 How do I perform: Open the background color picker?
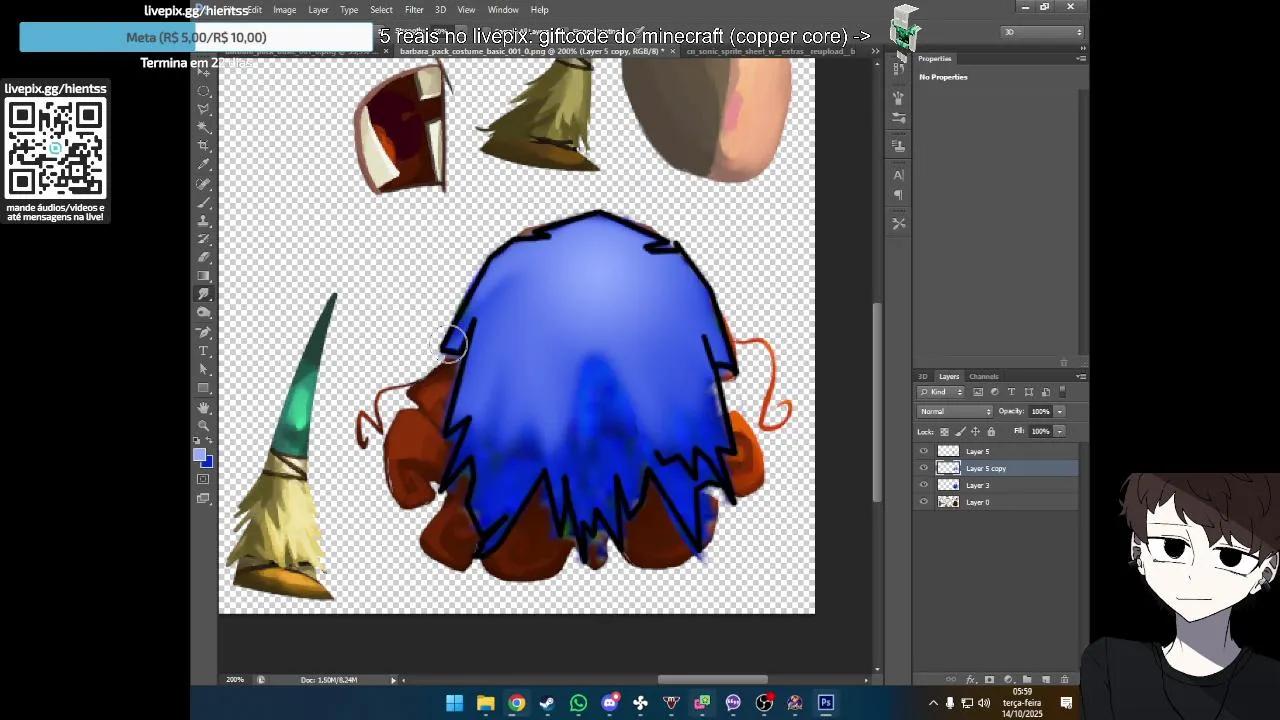tap(208, 463)
